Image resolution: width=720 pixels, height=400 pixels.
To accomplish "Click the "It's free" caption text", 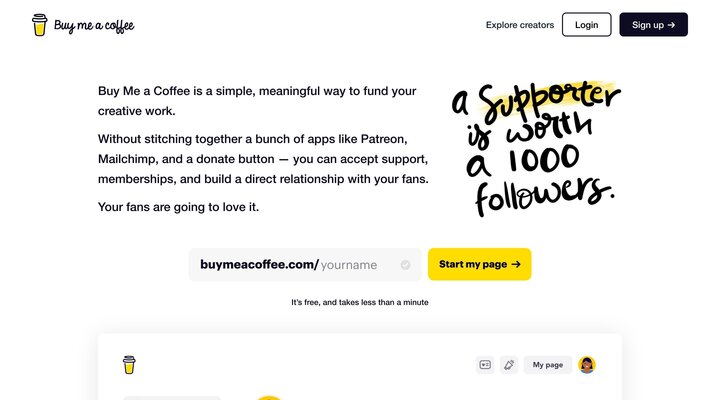I will pyautogui.click(x=359, y=302).
